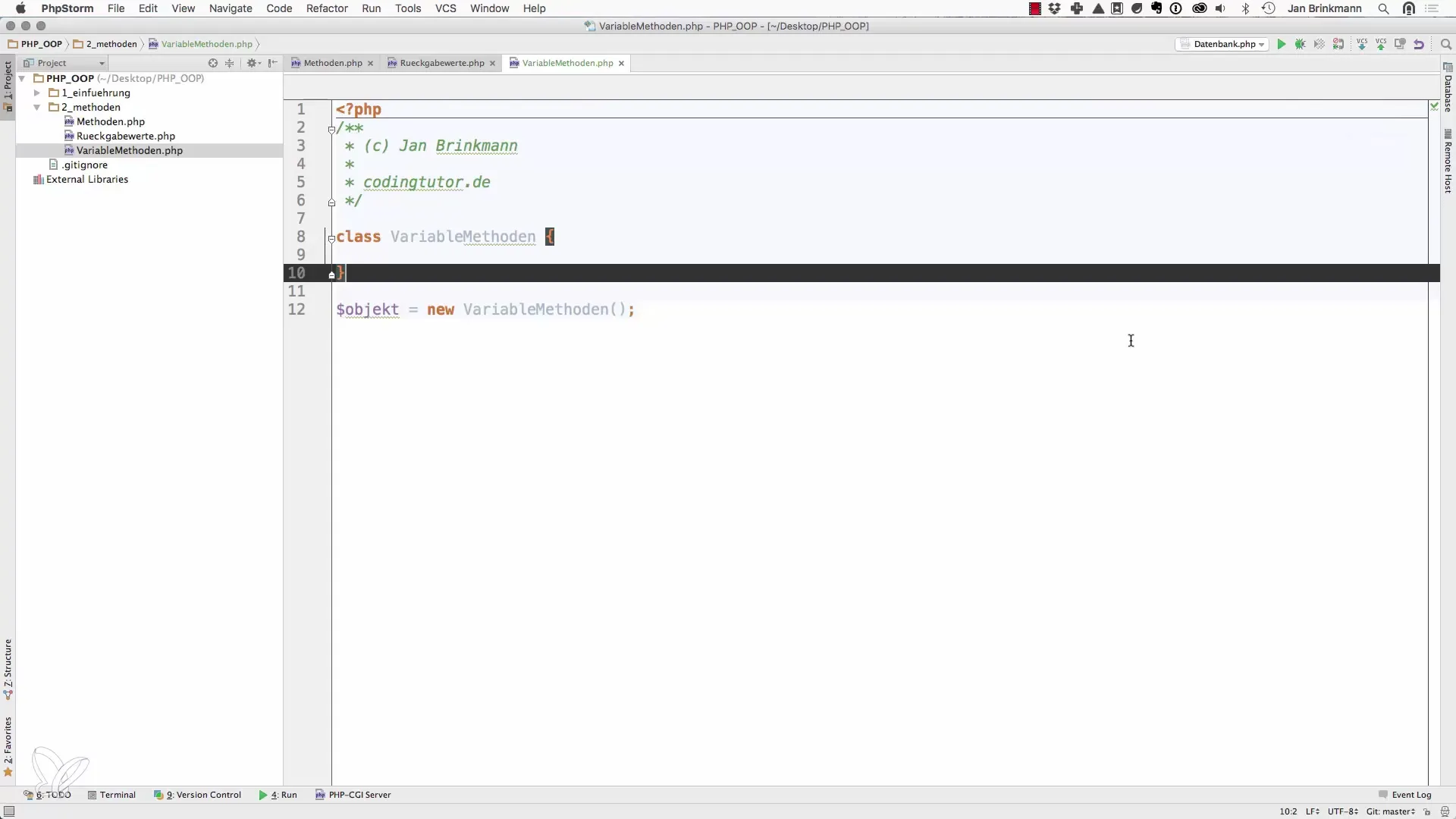Click the tool windows quick access icon
Screen dimensions: 1456x819
9,811
